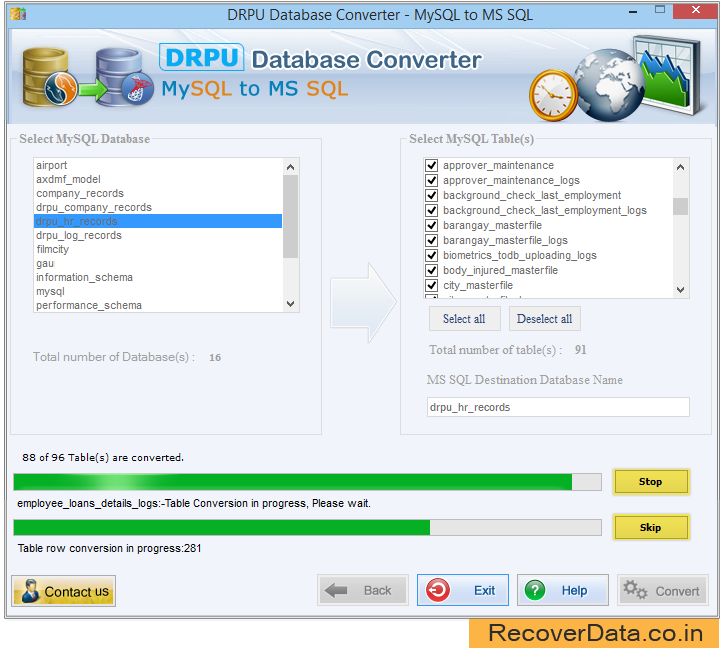This screenshot has width=723, height=650.
Task: Minimize the Database Converter window
Action: [633, 12]
